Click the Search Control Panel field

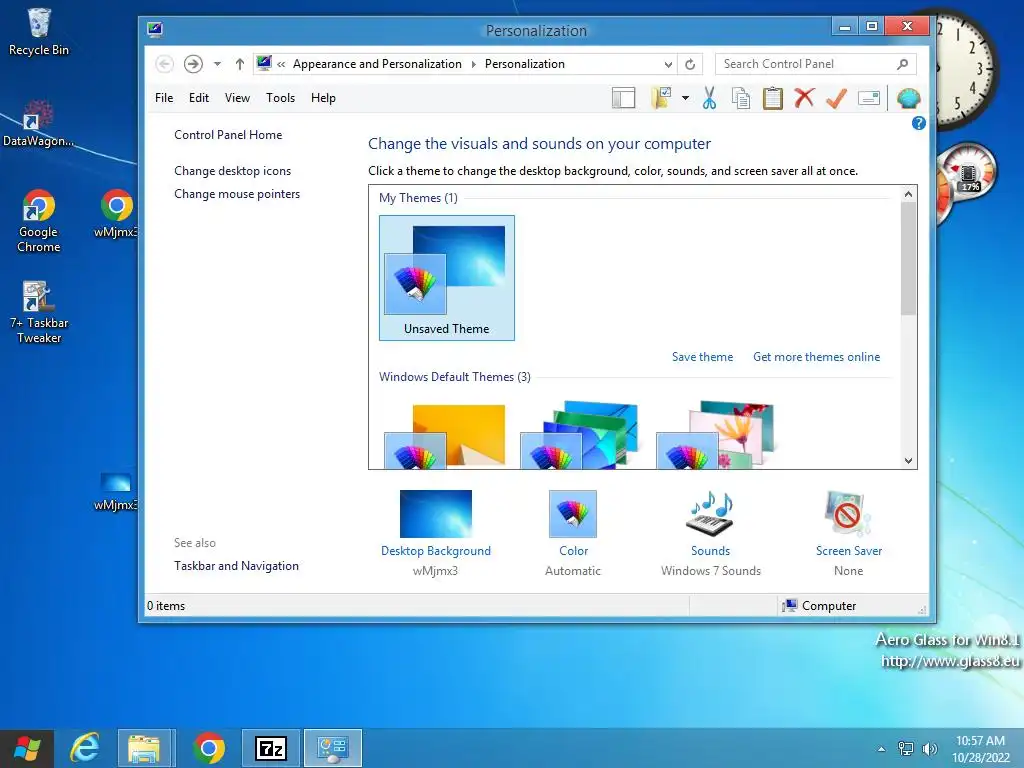coord(816,64)
